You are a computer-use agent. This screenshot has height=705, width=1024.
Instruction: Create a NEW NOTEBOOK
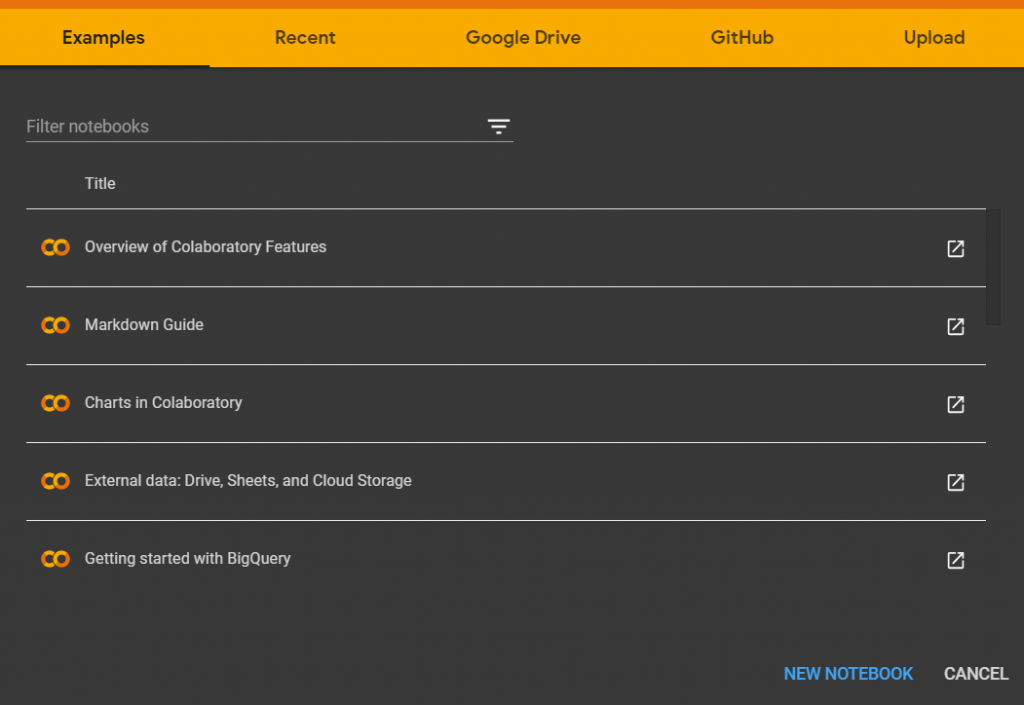coord(848,674)
